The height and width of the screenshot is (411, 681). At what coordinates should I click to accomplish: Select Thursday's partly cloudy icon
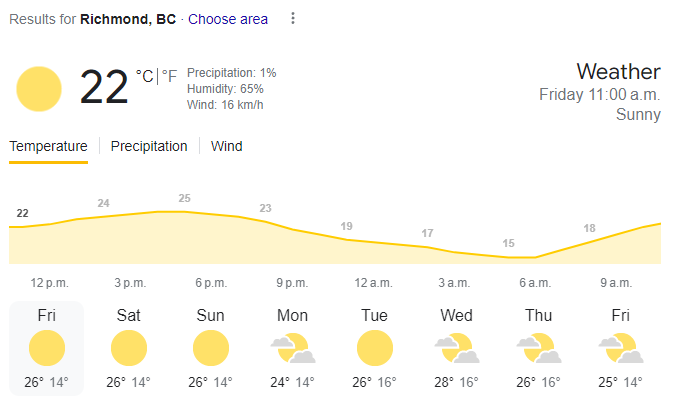[539, 348]
